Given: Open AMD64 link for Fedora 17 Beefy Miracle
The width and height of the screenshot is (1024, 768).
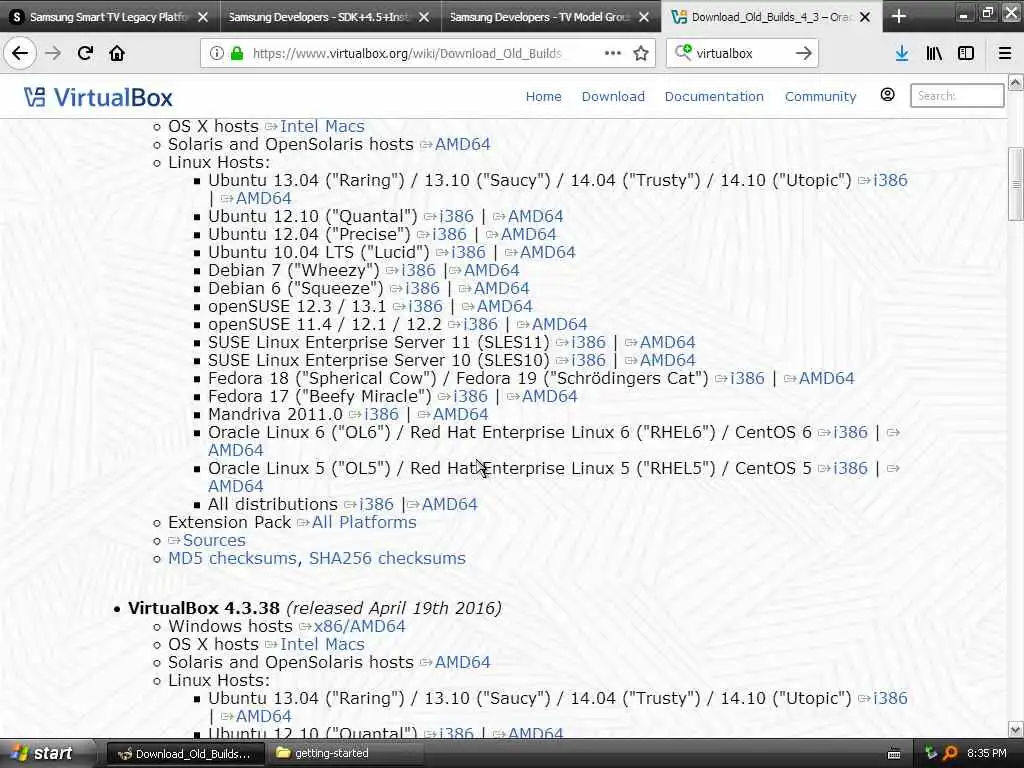Looking at the screenshot, I should [x=549, y=396].
